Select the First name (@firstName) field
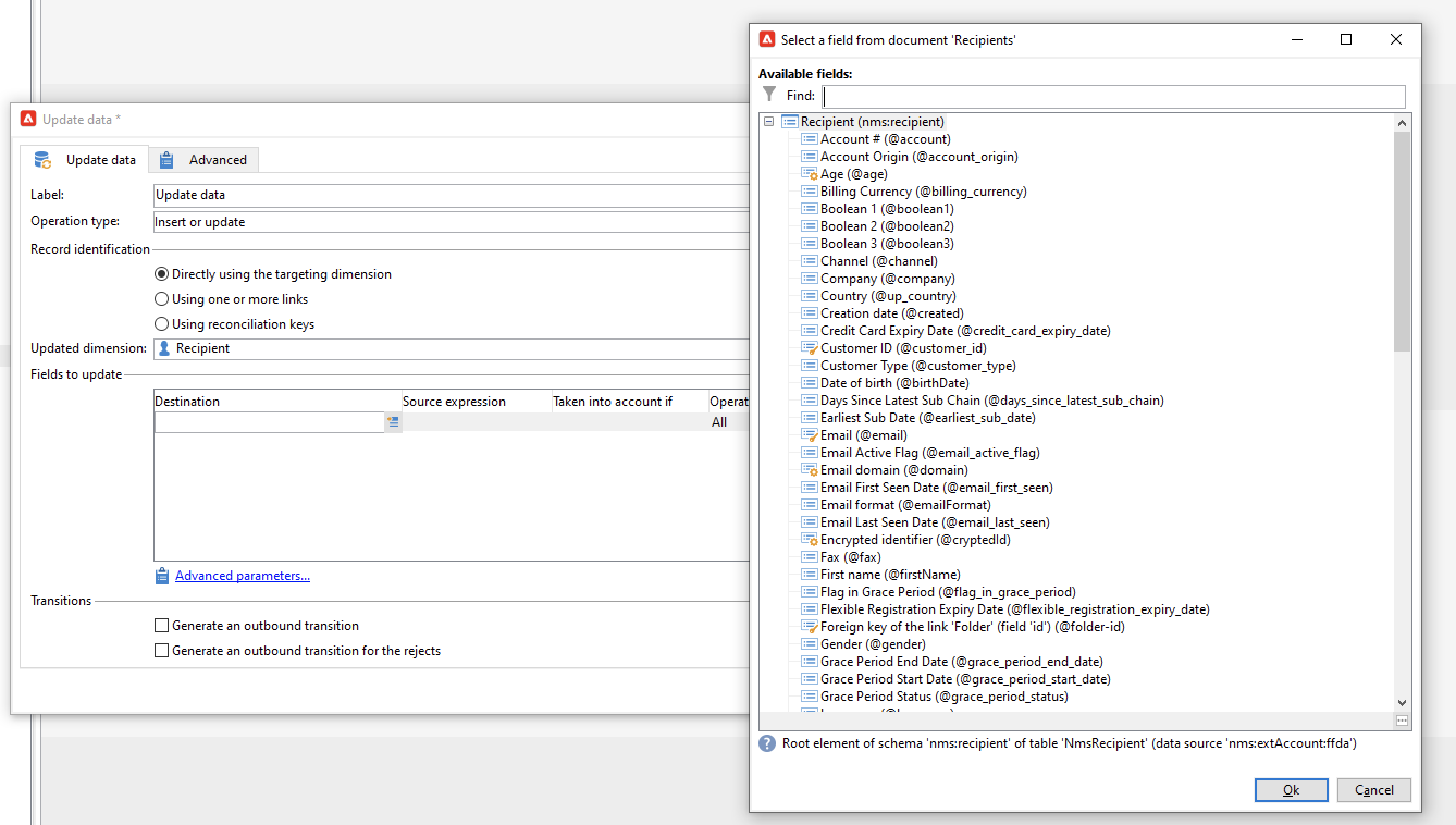 pos(890,575)
